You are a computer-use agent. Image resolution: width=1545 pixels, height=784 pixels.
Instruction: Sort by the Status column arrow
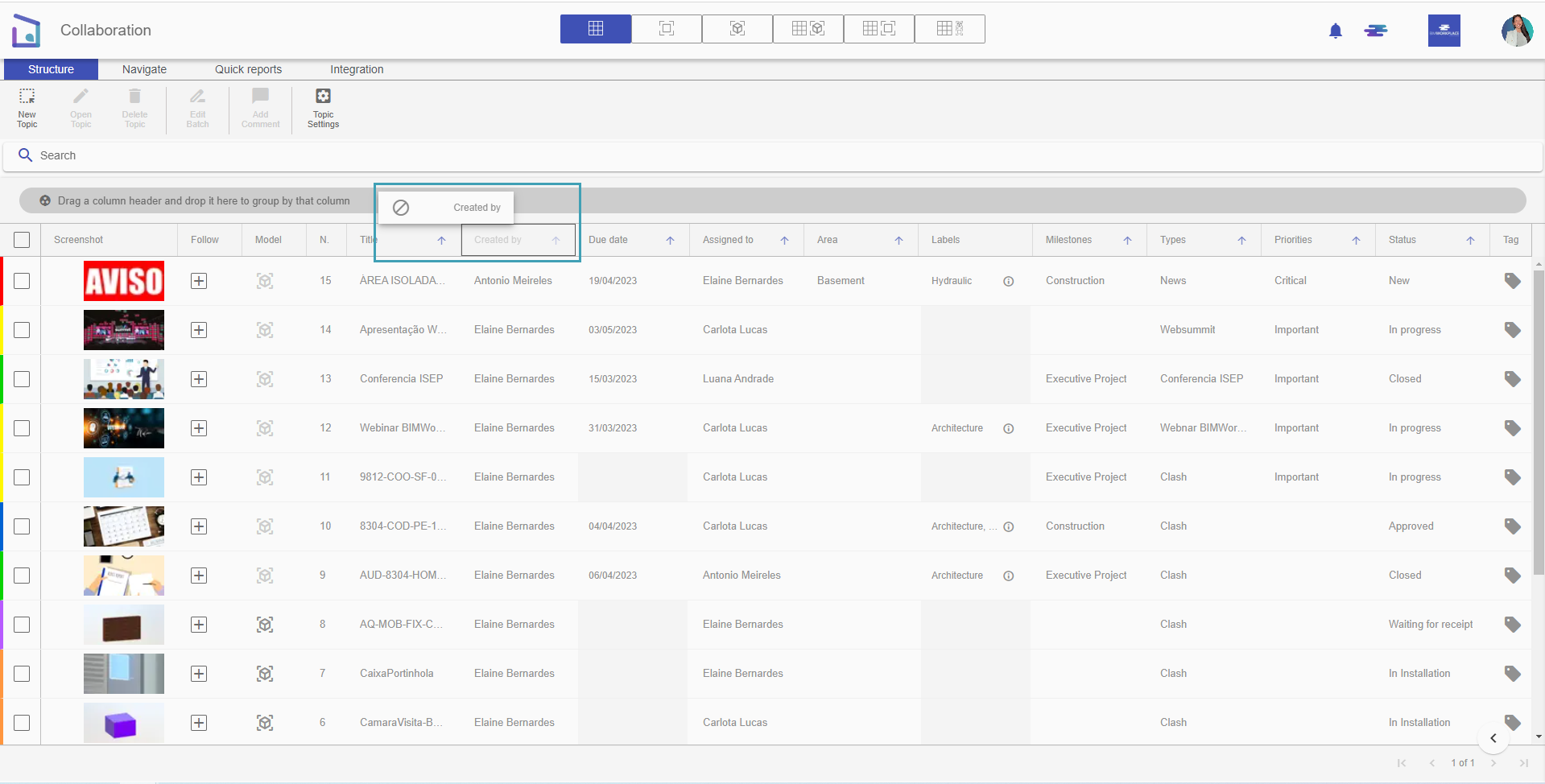pos(1470,241)
